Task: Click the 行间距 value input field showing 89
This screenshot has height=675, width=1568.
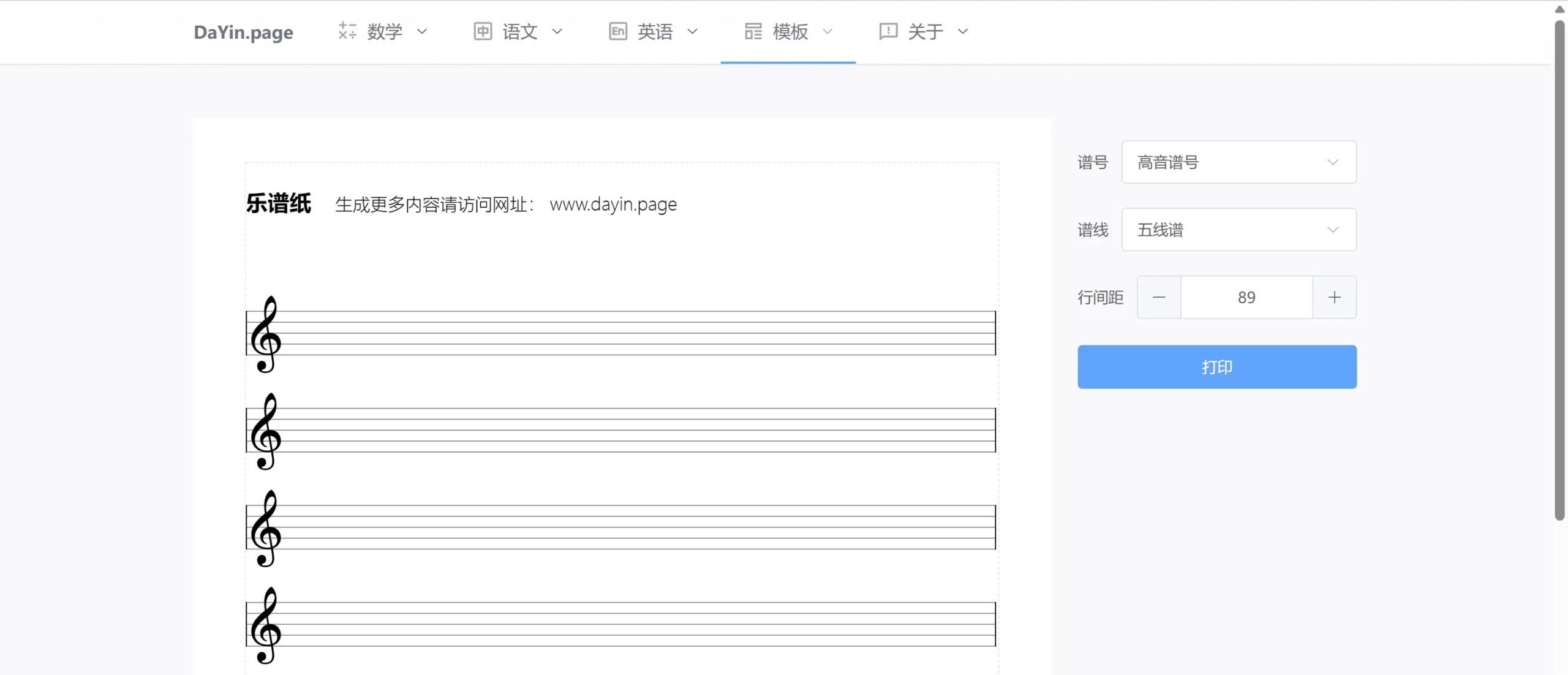Action: [1246, 298]
